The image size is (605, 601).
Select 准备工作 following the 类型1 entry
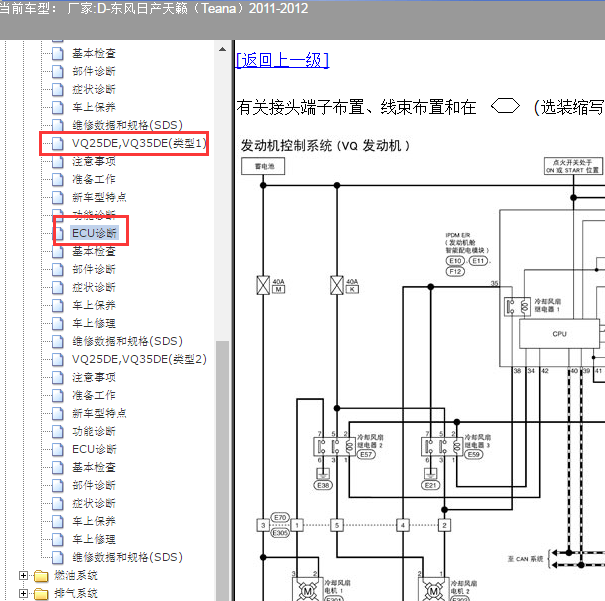click(x=94, y=179)
